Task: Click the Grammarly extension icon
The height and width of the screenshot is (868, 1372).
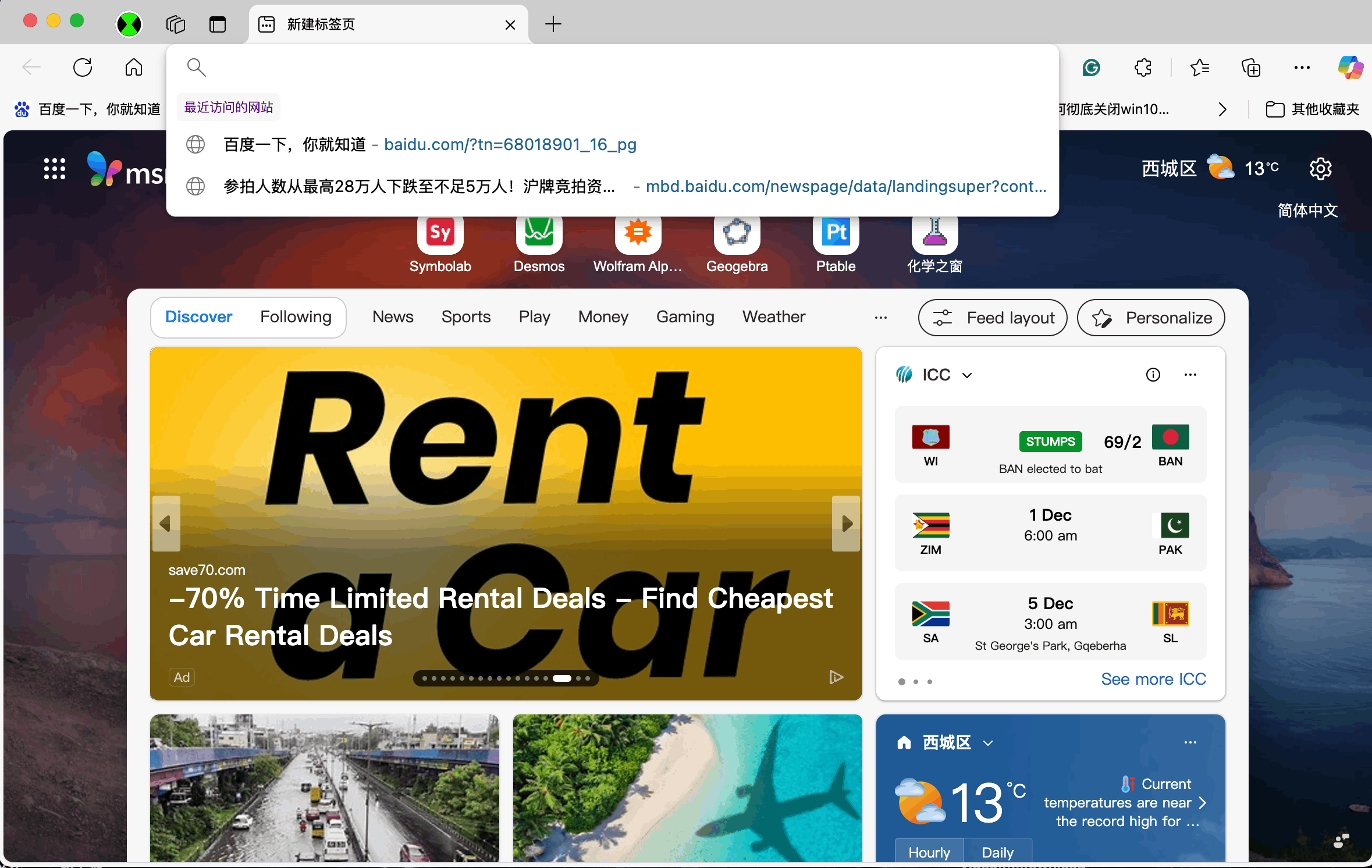Action: coord(1091,67)
